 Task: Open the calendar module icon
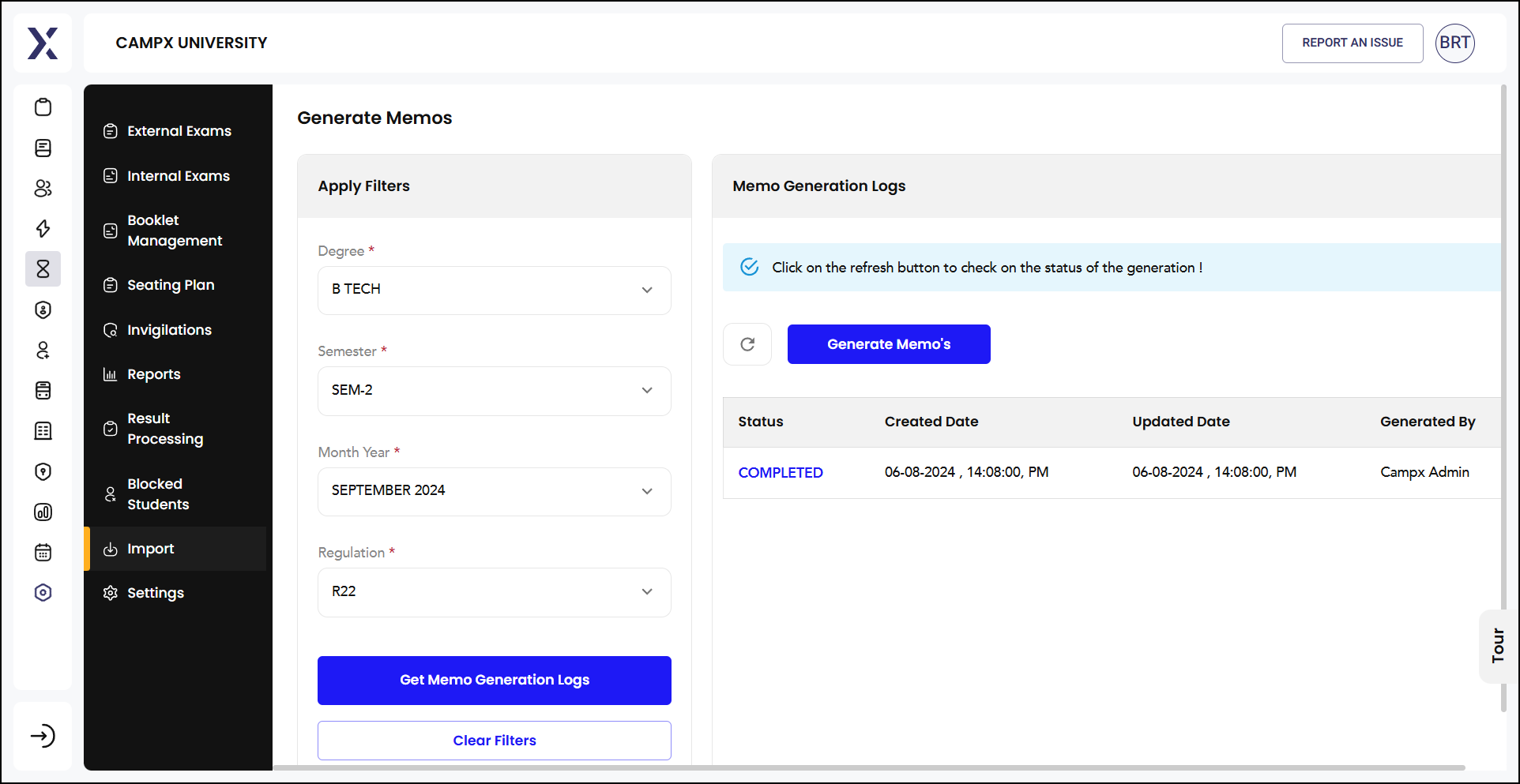(x=43, y=552)
